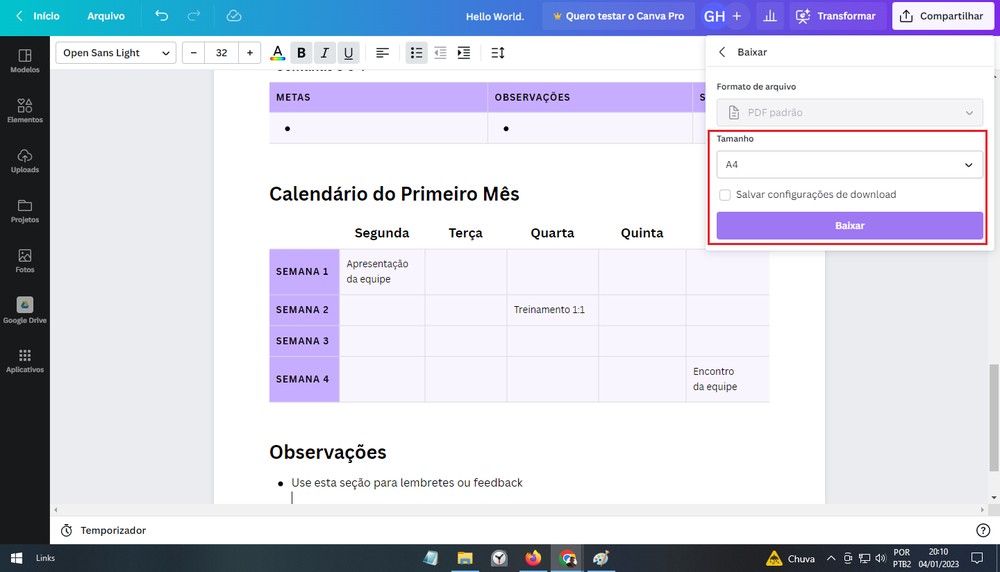
Task: Show hidden system tray icons
Action: click(830, 559)
